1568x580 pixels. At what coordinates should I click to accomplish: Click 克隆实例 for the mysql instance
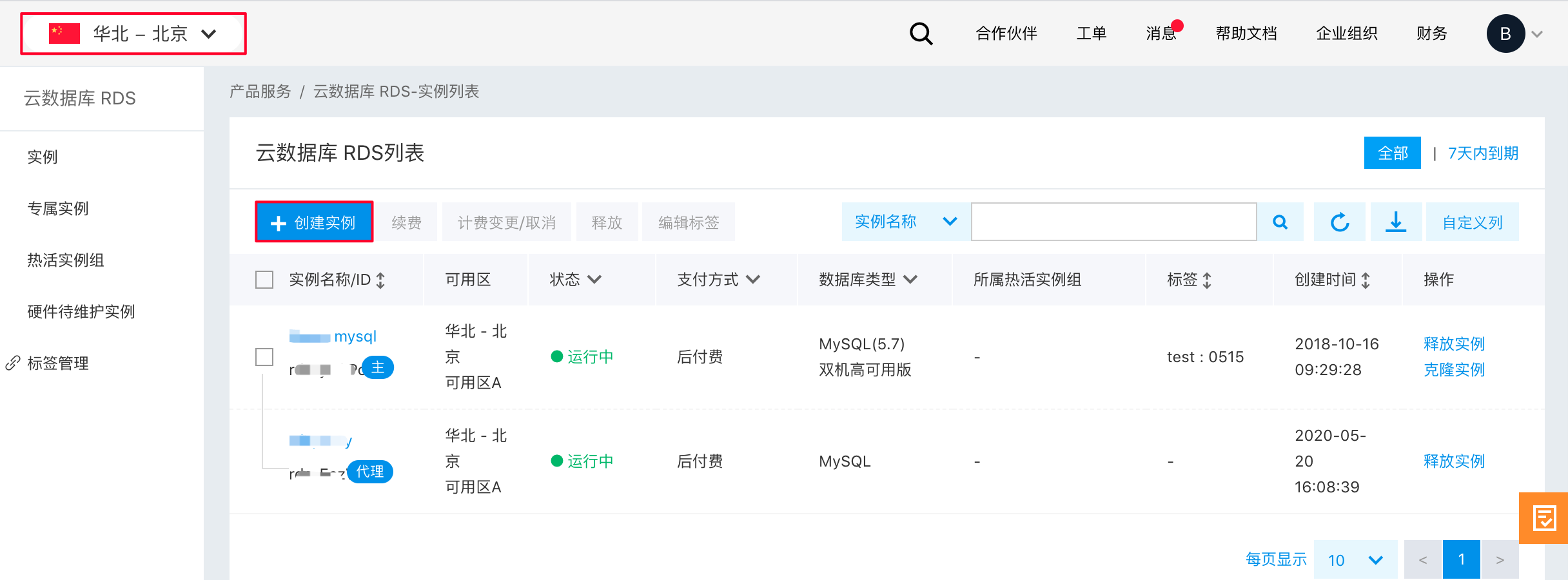pyautogui.click(x=1455, y=370)
